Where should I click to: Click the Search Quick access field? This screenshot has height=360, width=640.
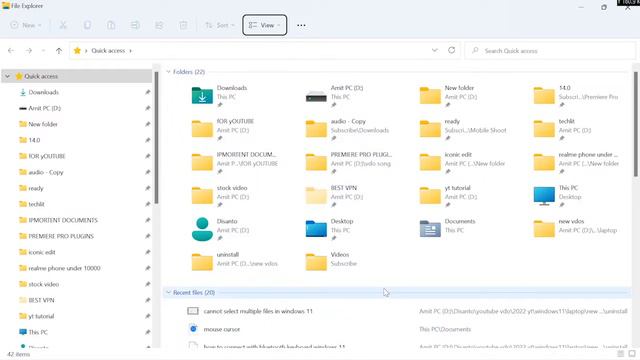click(550, 51)
